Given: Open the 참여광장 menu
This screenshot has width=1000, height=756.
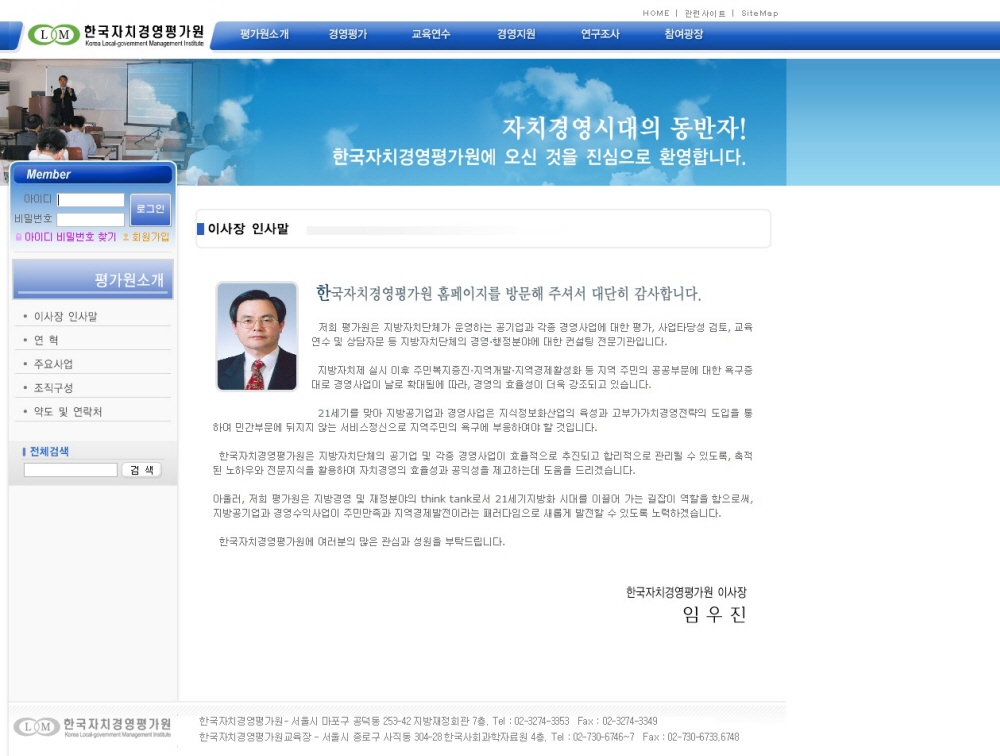Looking at the screenshot, I should click(x=684, y=34).
